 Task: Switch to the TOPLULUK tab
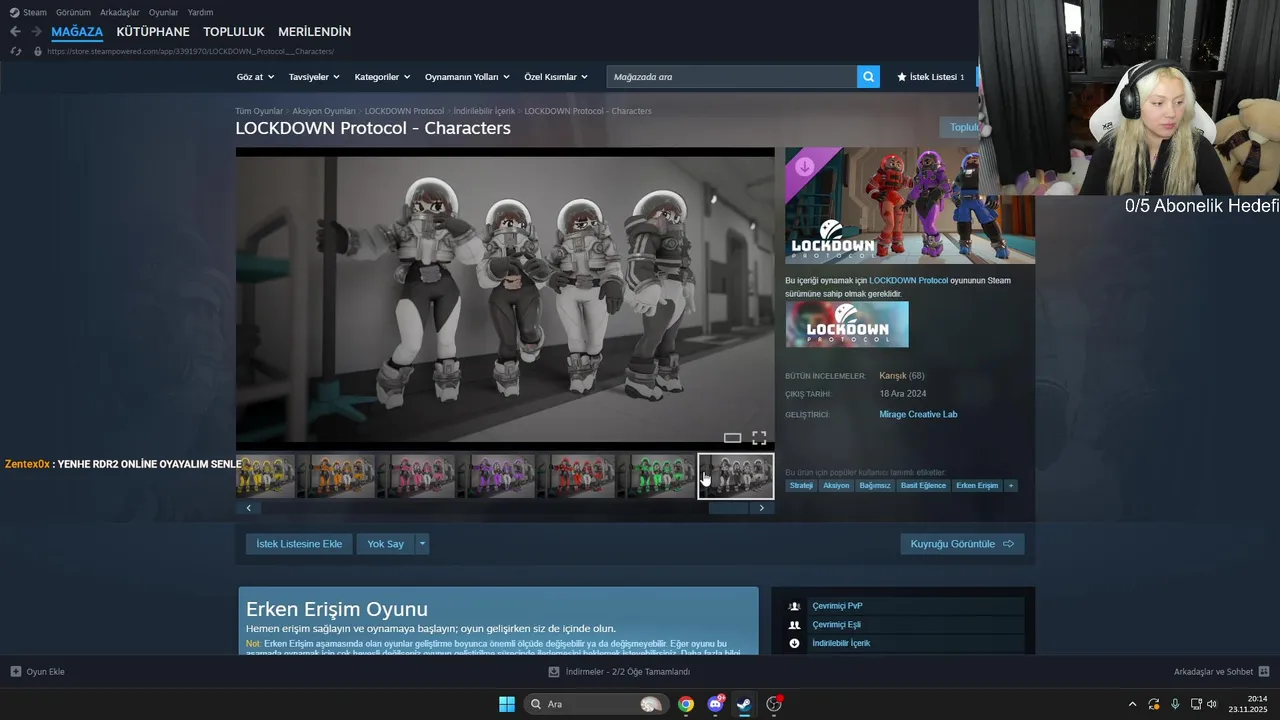point(234,32)
